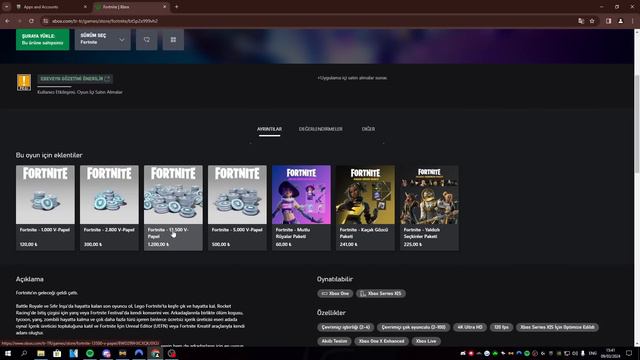This screenshot has height=360, width=640.
Task: Click the grid icon button beside the wishlist button
Action: [173, 40]
